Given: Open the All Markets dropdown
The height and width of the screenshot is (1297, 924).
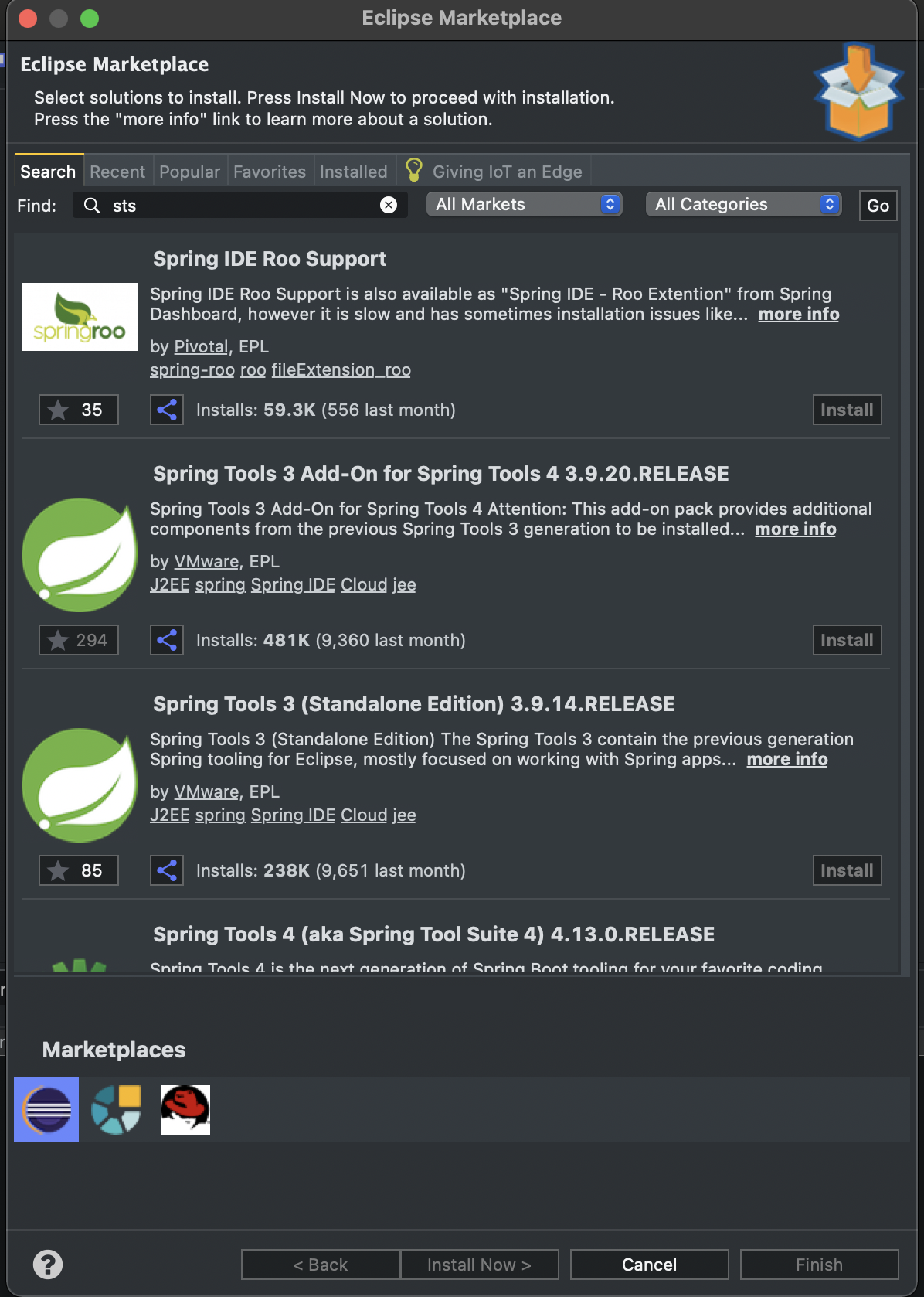Looking at the screenshot, I should [525, 204].
